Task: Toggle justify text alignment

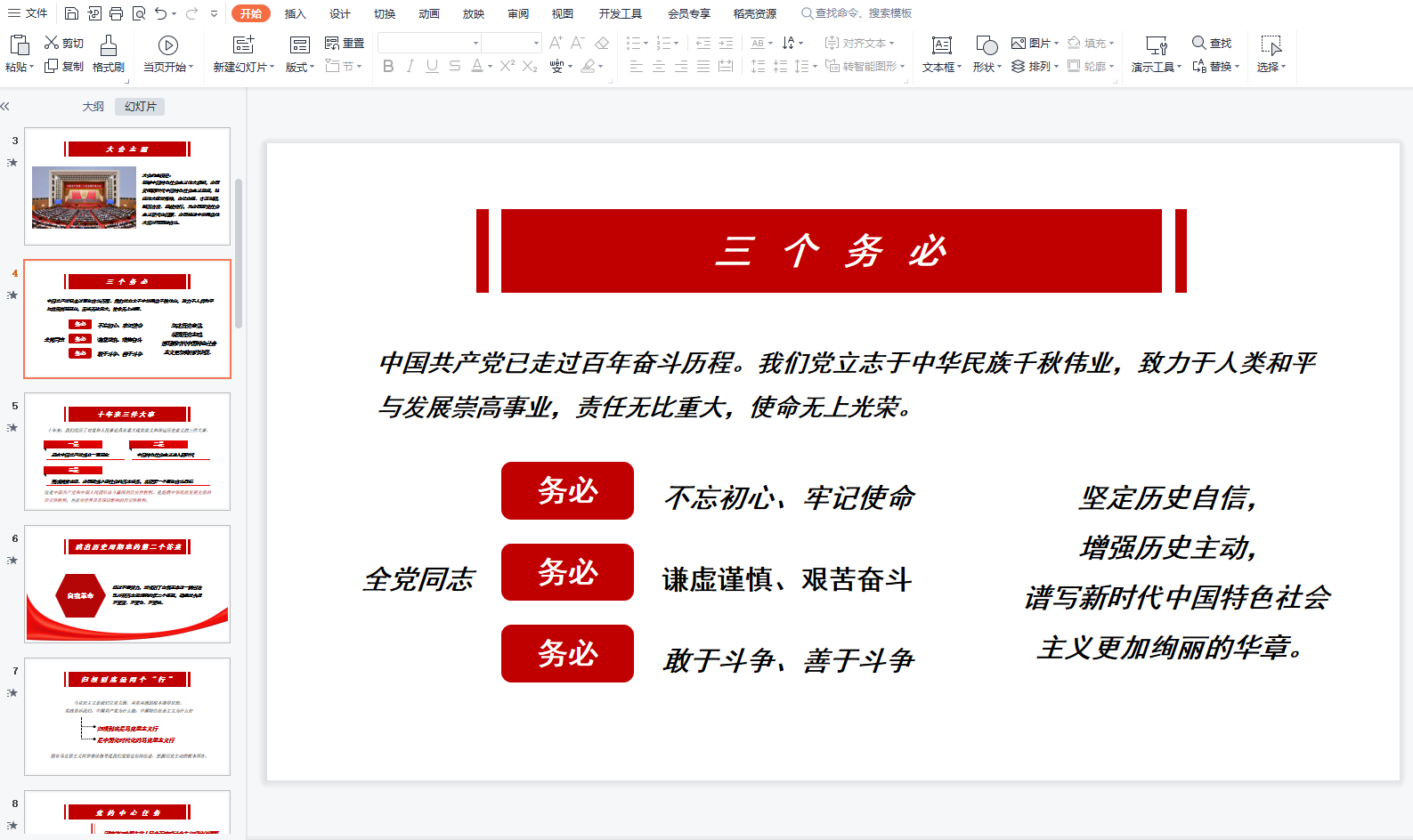Action: 703,66
